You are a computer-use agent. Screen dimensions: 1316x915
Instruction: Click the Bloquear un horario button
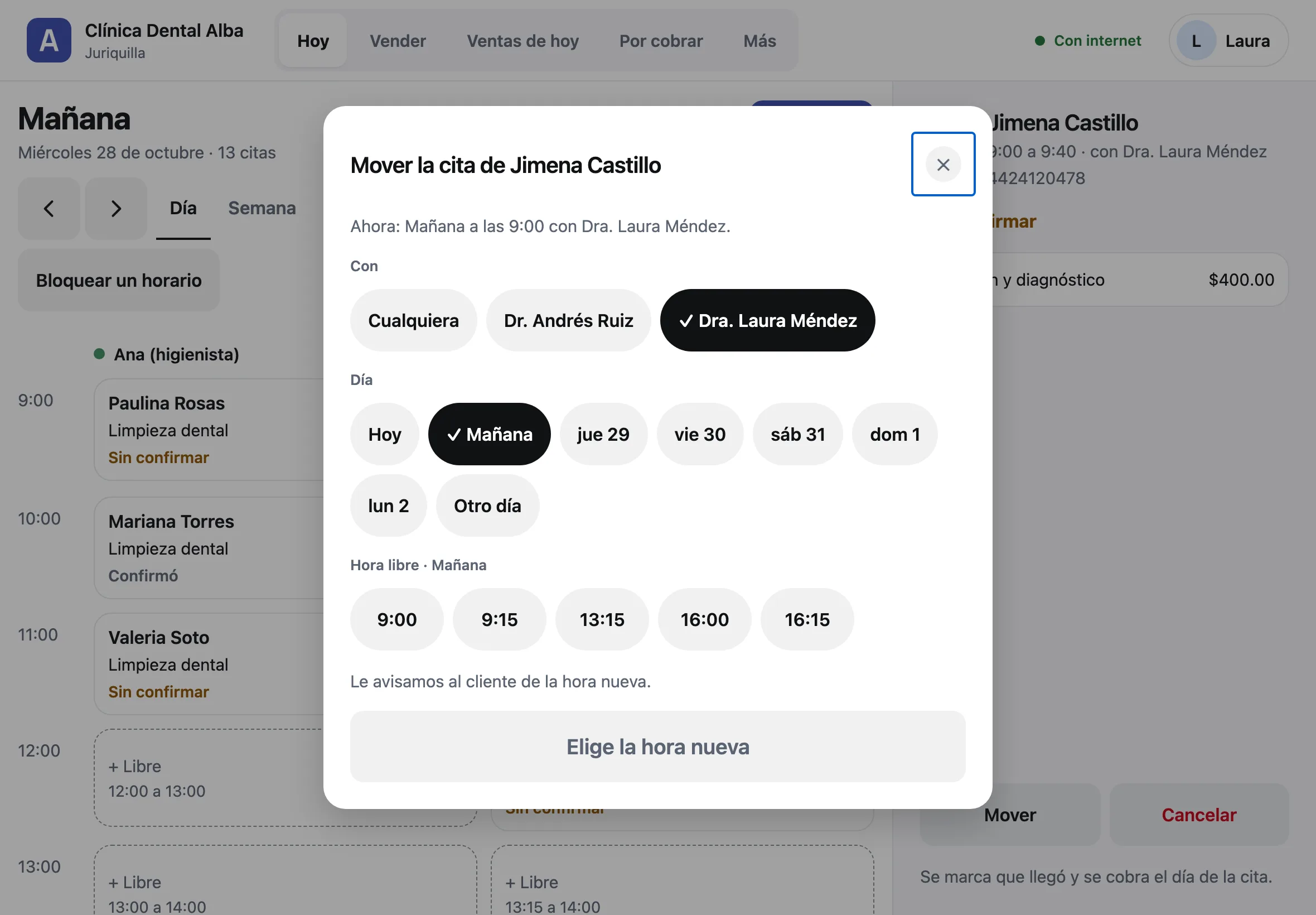[119, 280]
